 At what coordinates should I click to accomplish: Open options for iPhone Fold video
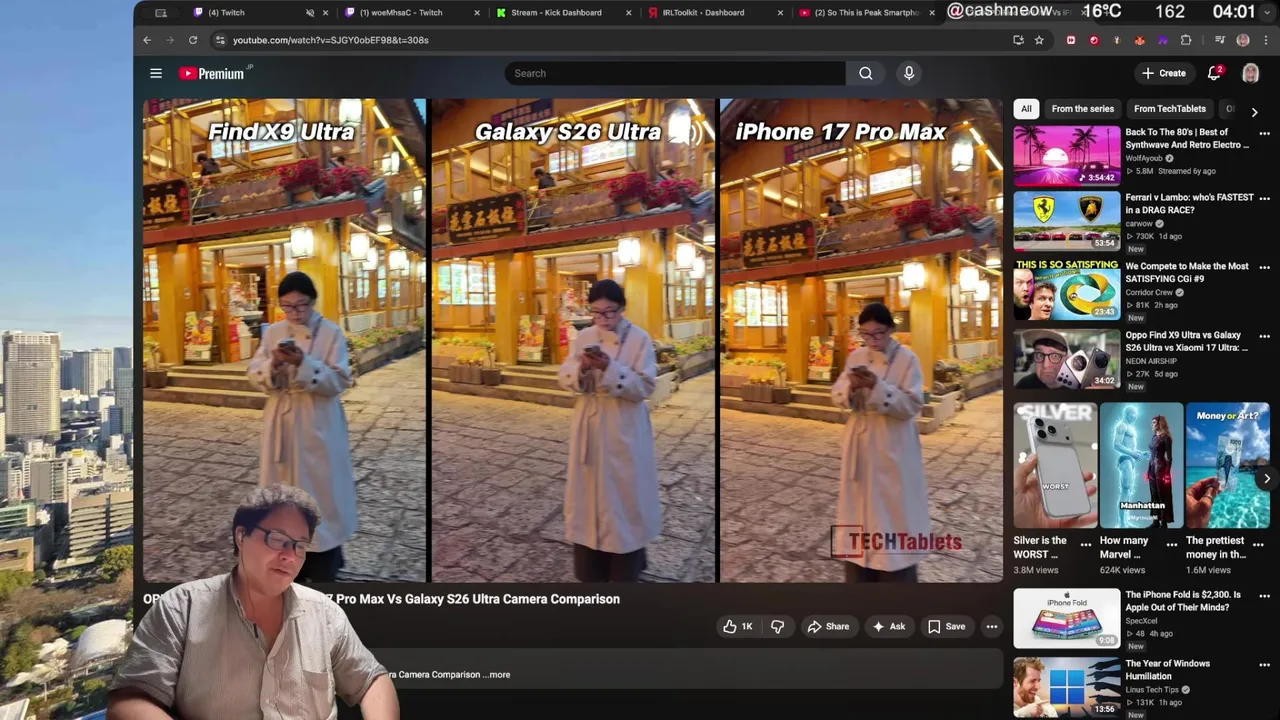pos(1264,595)
